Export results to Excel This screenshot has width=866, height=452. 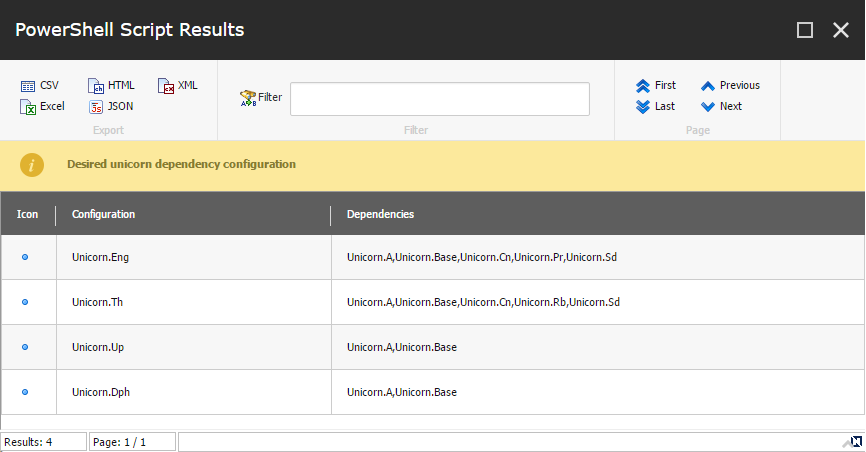click(x=43, y=106)
